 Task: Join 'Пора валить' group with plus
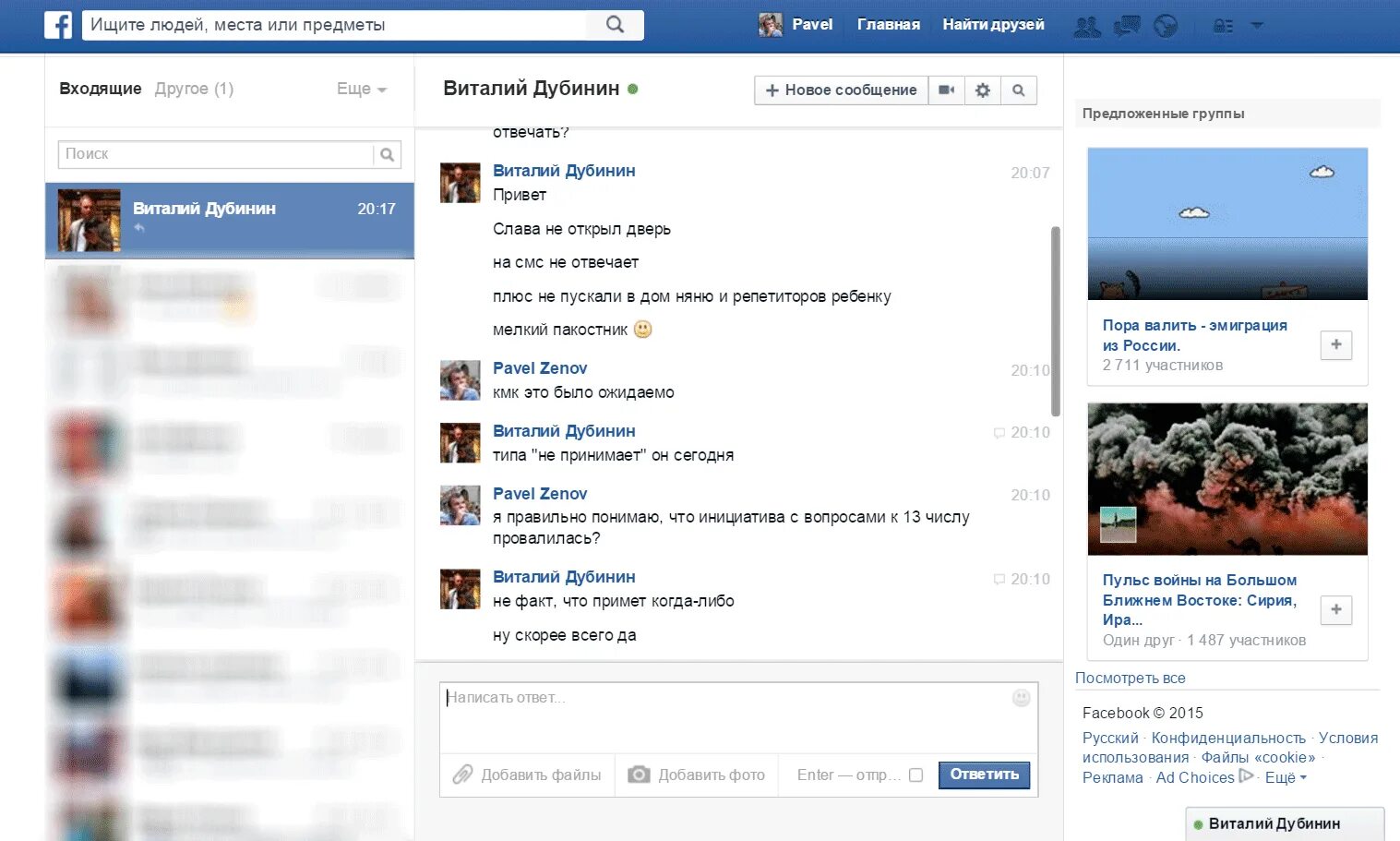click(1336, 344)
